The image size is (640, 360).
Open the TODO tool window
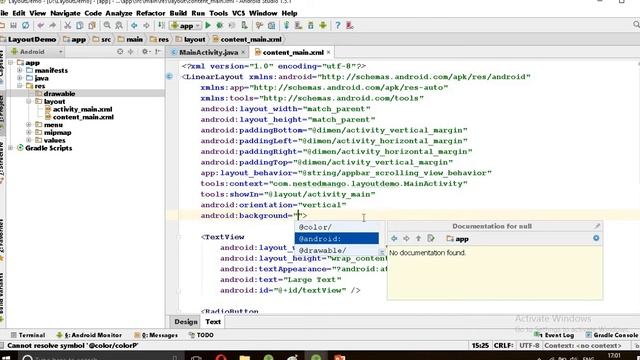(x=201, y=335)
